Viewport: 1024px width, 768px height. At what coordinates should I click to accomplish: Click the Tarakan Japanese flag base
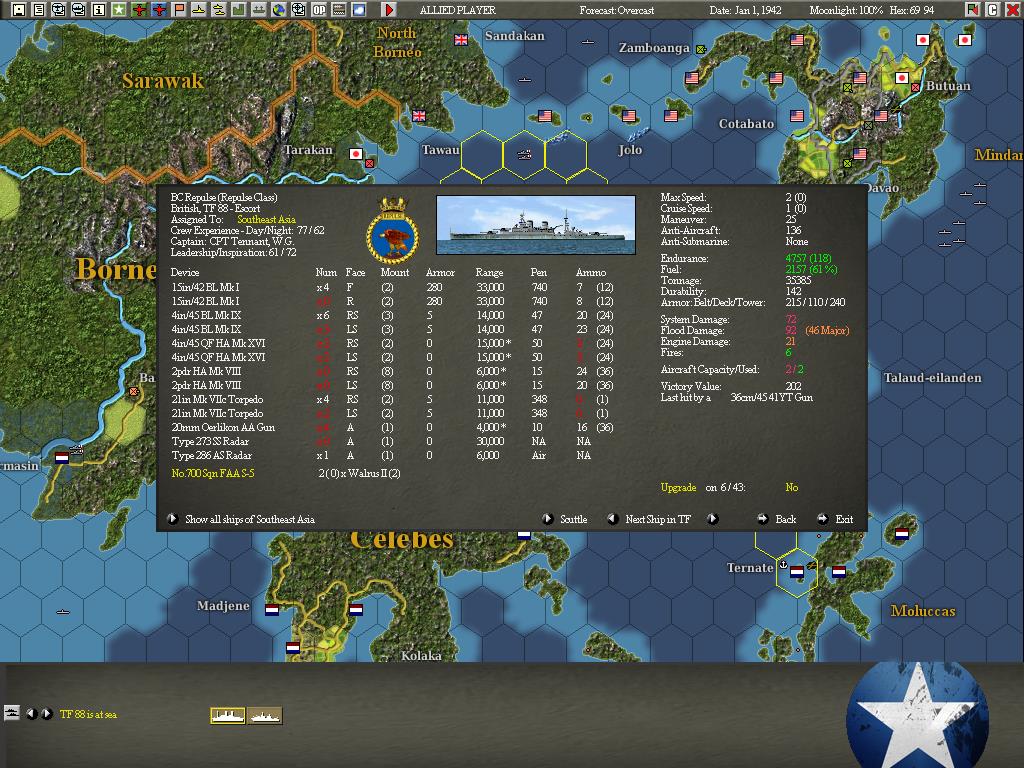click(356, 154)
